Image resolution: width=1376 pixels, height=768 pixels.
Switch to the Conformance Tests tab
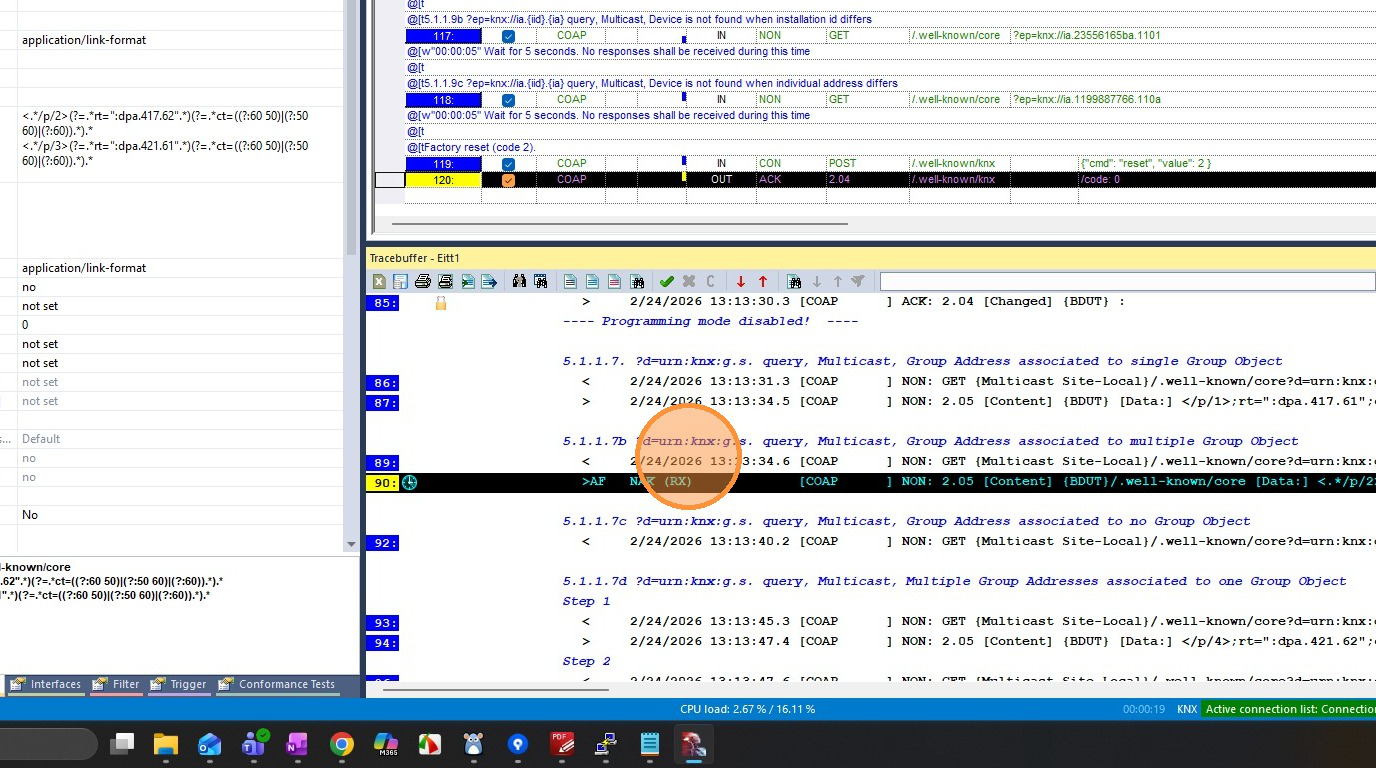pyautogui.click(x=277, y=685)
